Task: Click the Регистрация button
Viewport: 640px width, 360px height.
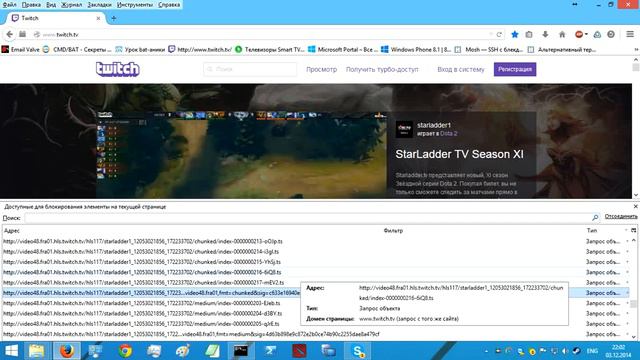Action: coord(515,69)
